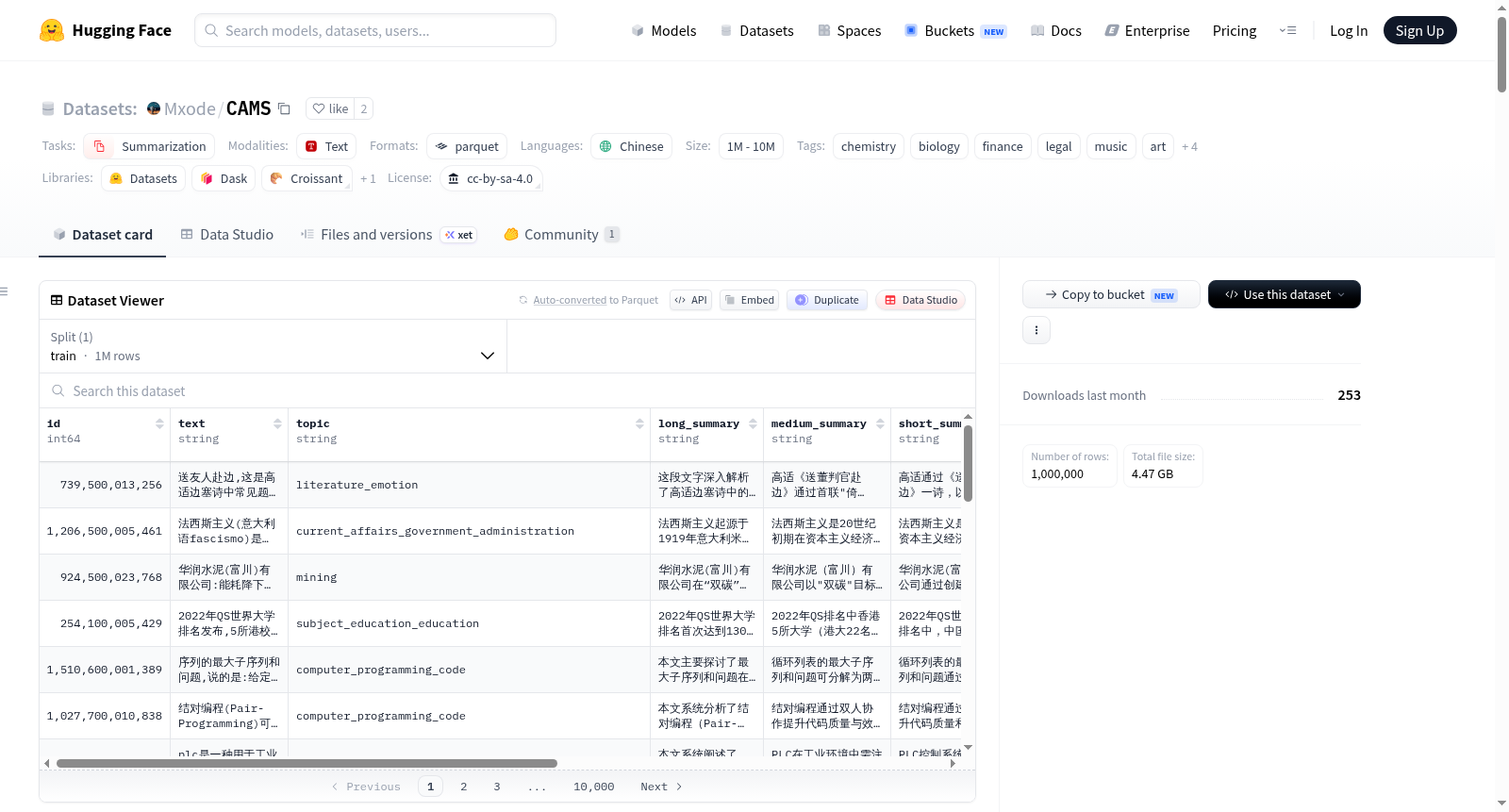This screenshot has width=1509, height=812.
Task: Sort the long_summary column
Action: click(x=753, y=423)
